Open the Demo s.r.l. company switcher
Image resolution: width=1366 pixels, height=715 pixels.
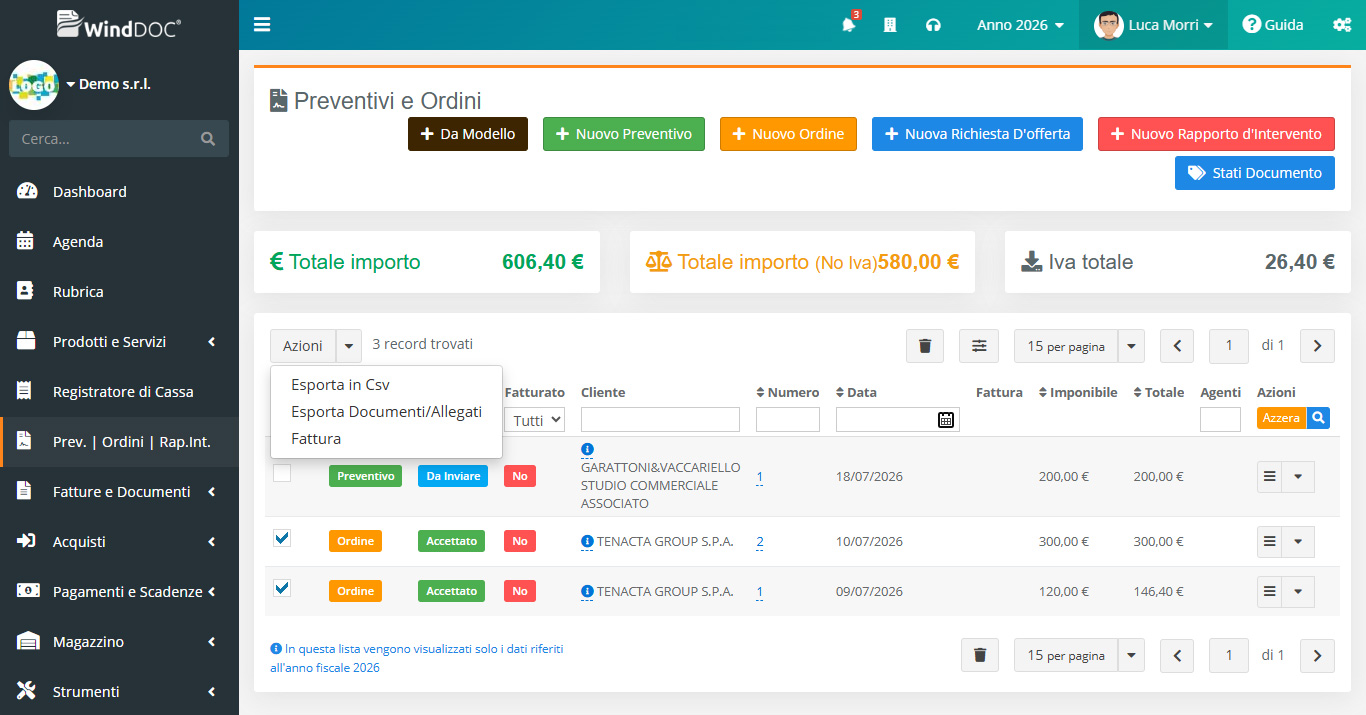108,85
